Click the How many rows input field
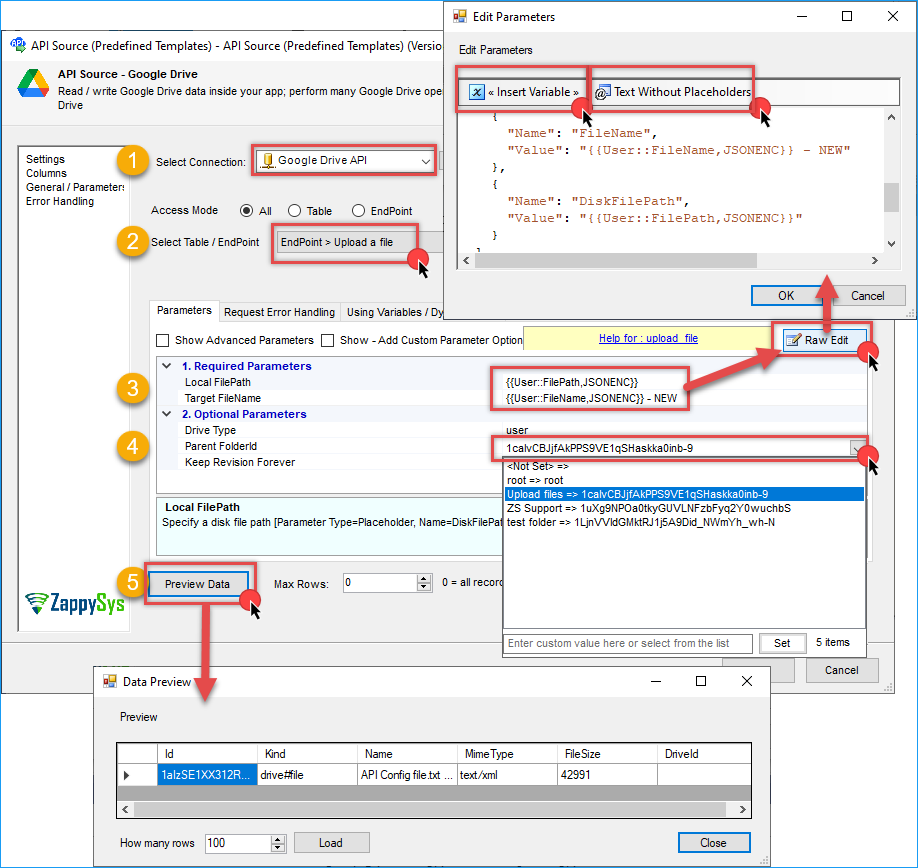The width and height of the screenshot is (918, 868). tap(238, 843)
